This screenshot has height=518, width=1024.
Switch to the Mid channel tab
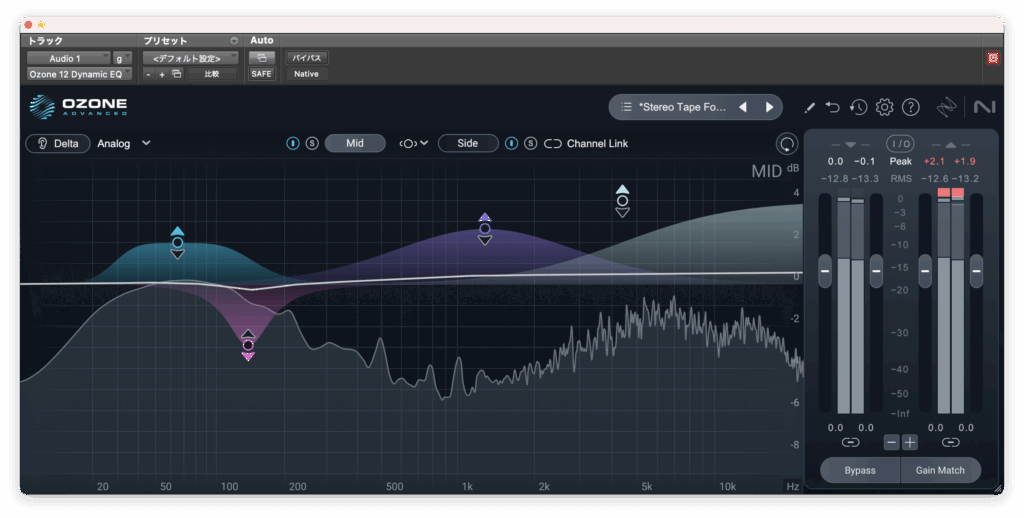coord(355,143)
